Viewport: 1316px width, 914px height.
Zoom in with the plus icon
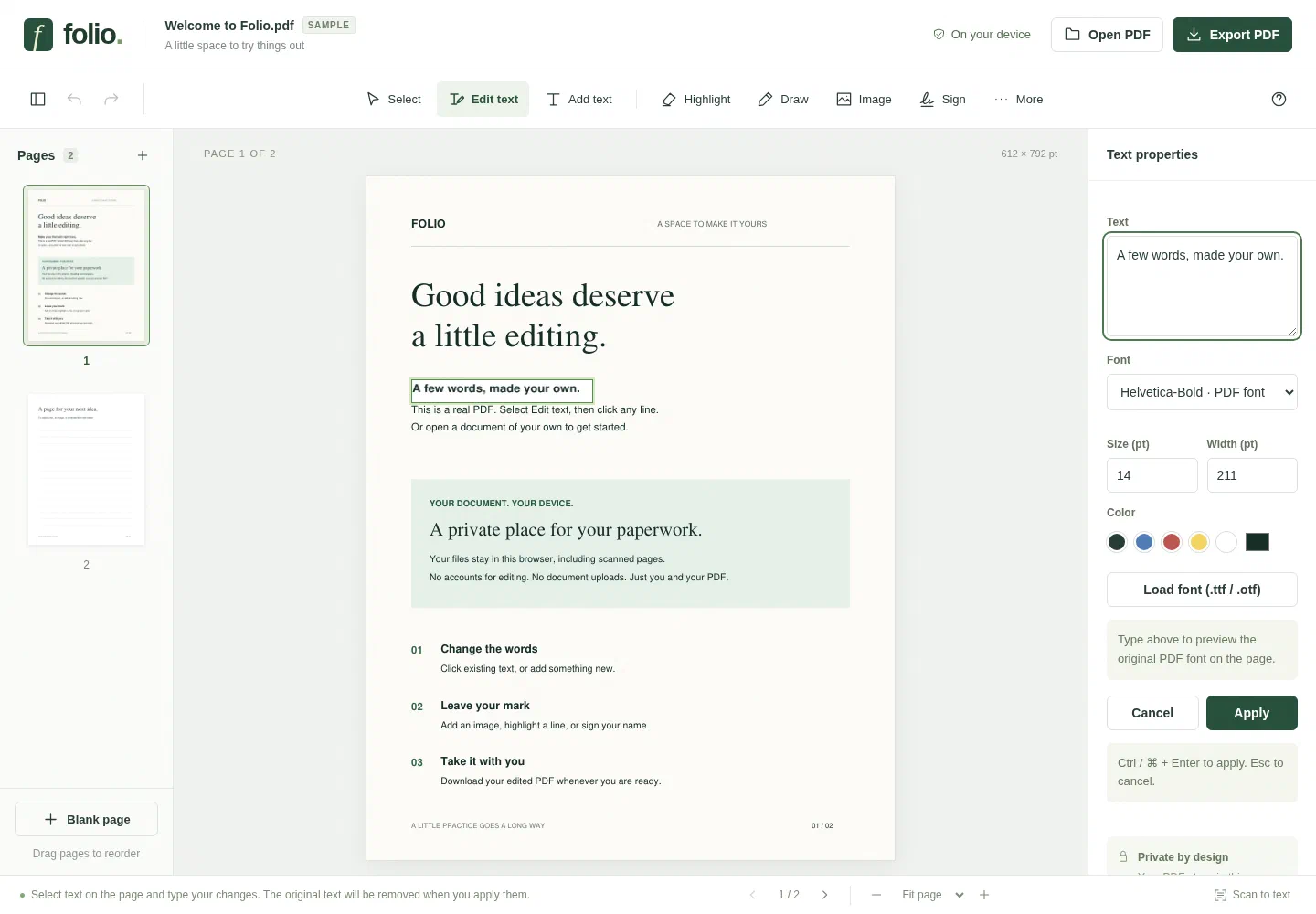click(984, 895)
